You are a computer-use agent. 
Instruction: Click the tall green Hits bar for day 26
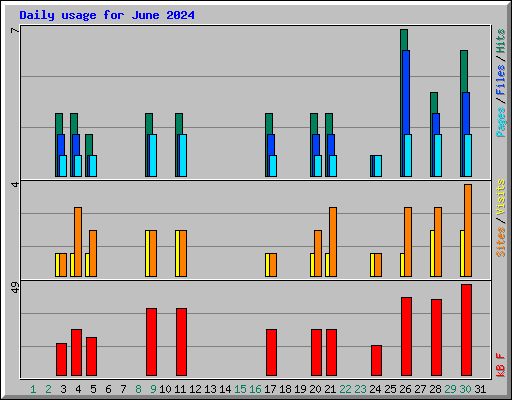coord(404,40)
